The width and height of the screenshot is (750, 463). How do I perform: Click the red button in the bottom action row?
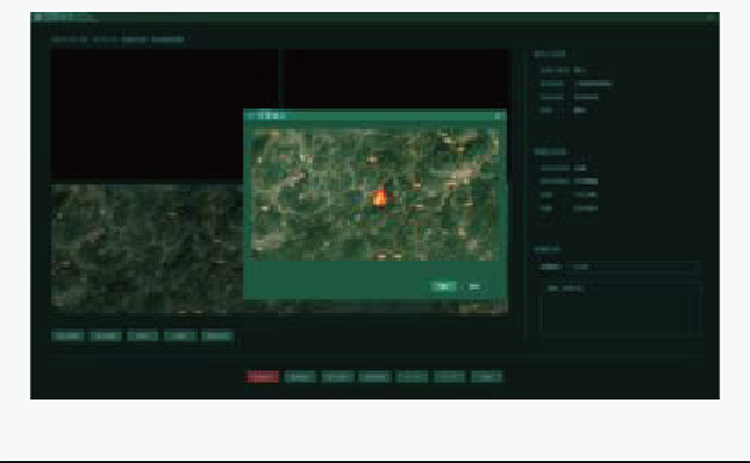[262, 377]
